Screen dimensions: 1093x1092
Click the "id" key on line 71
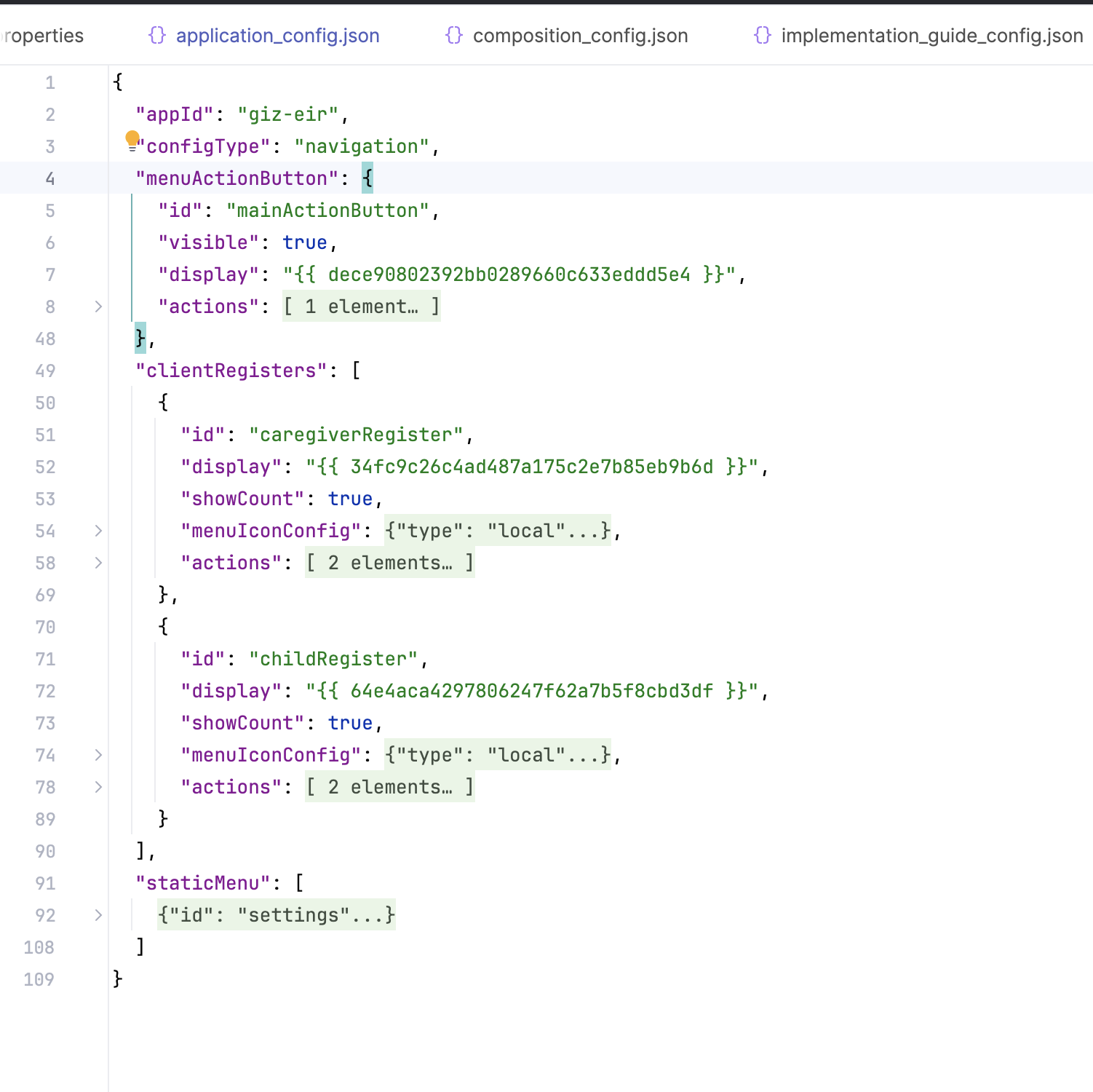pos(203,659)
